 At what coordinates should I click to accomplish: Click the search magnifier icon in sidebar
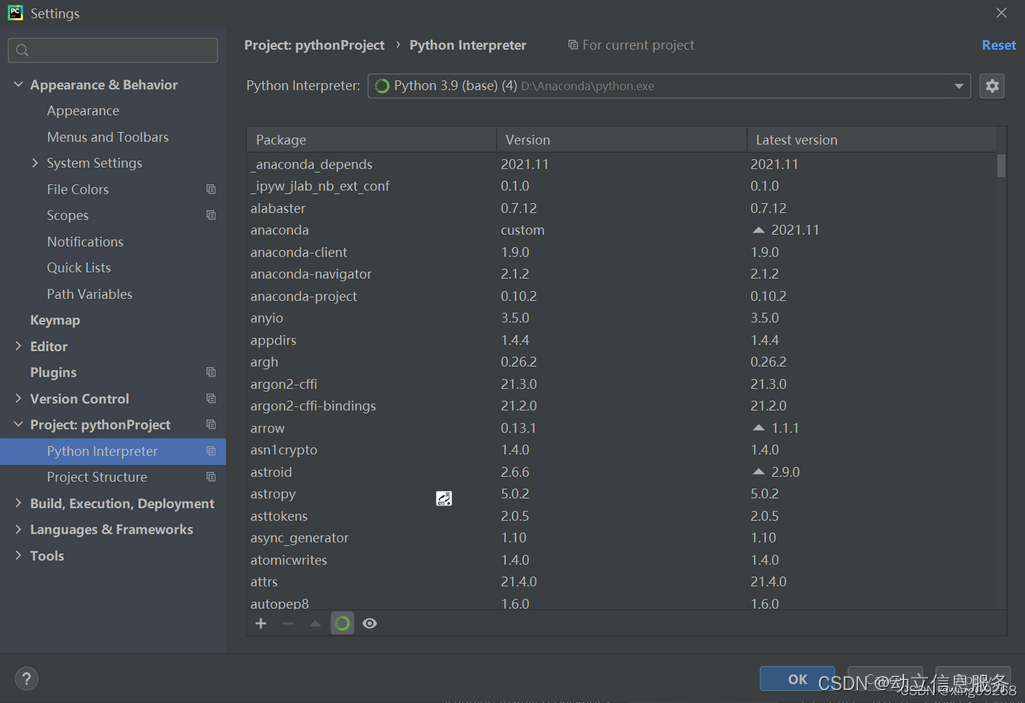pyautogui.click(x=22, y=50)
